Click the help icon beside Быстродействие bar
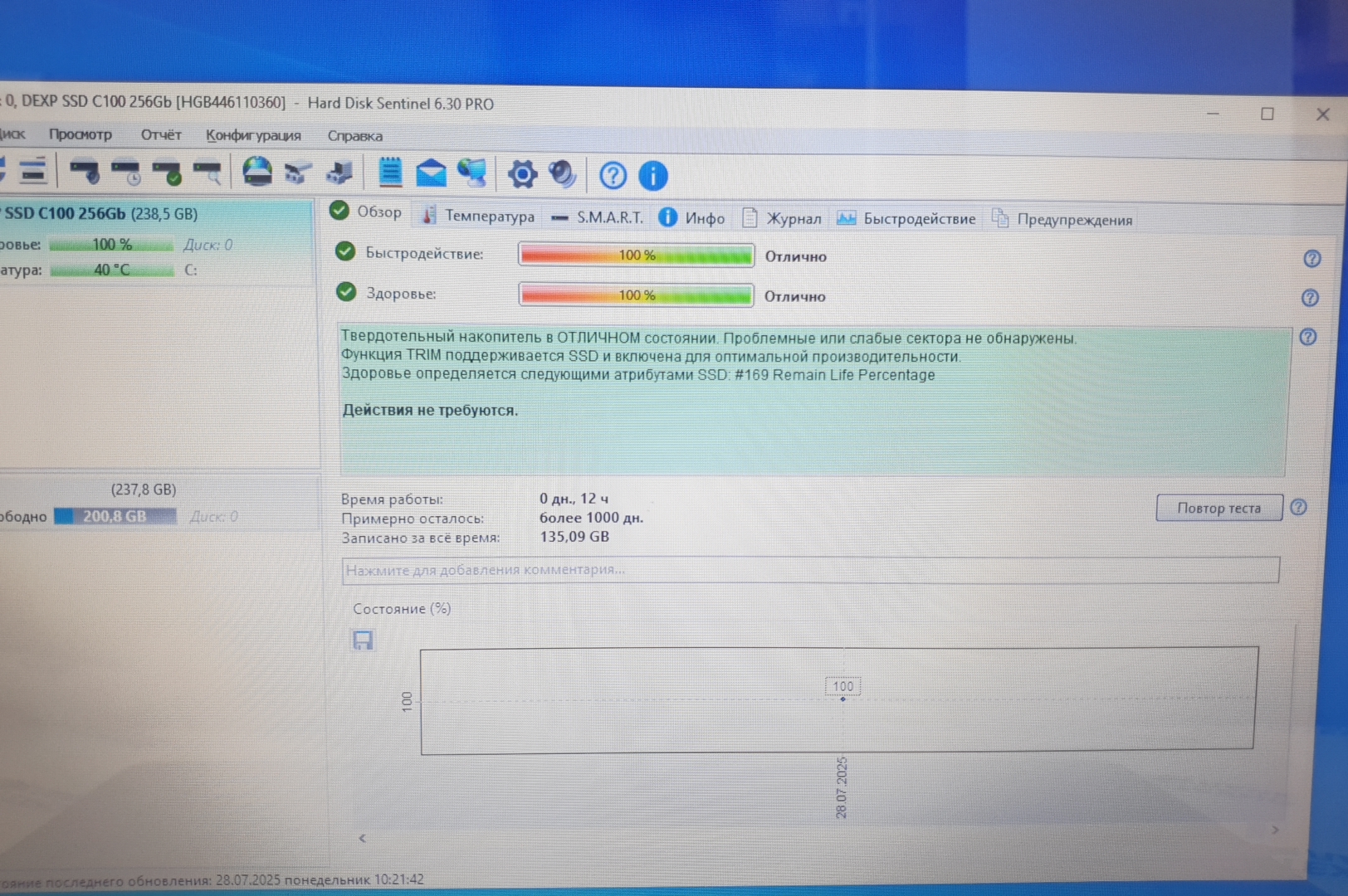This screenshot has height=896, width=1348. coord(1312,259)
